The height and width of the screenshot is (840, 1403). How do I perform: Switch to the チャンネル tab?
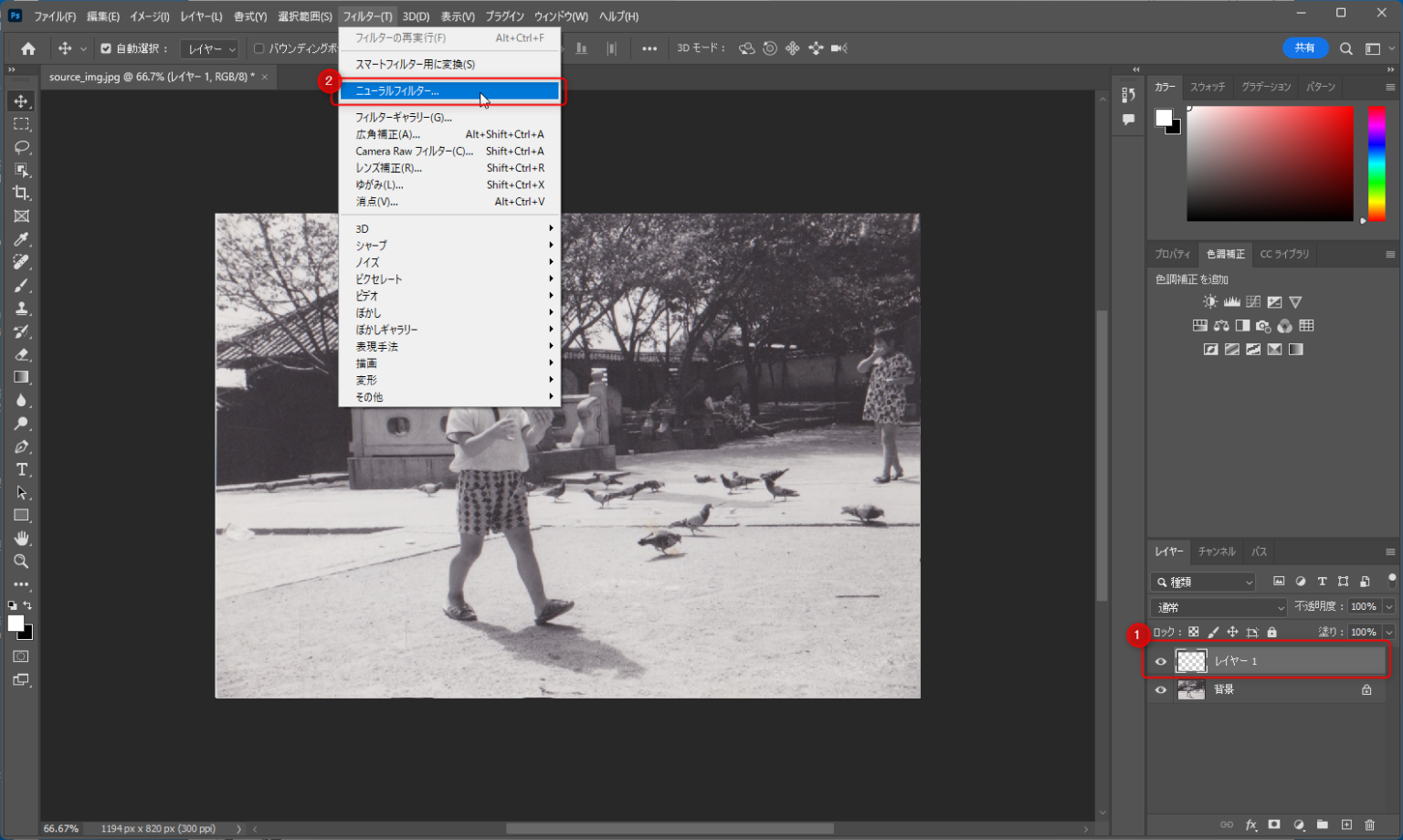click(1216, 551)
